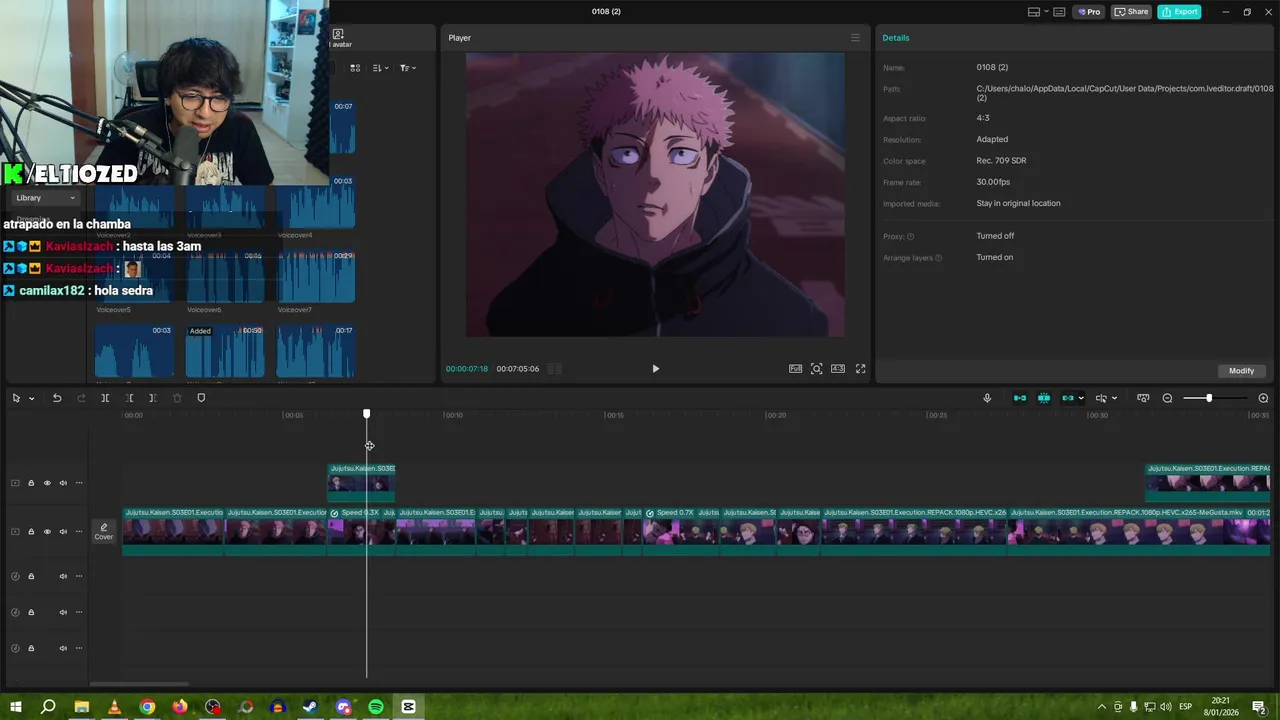1280x720 pixels.
Task: Show the Proxy help tooltip icon
Action: coord(910,237)
